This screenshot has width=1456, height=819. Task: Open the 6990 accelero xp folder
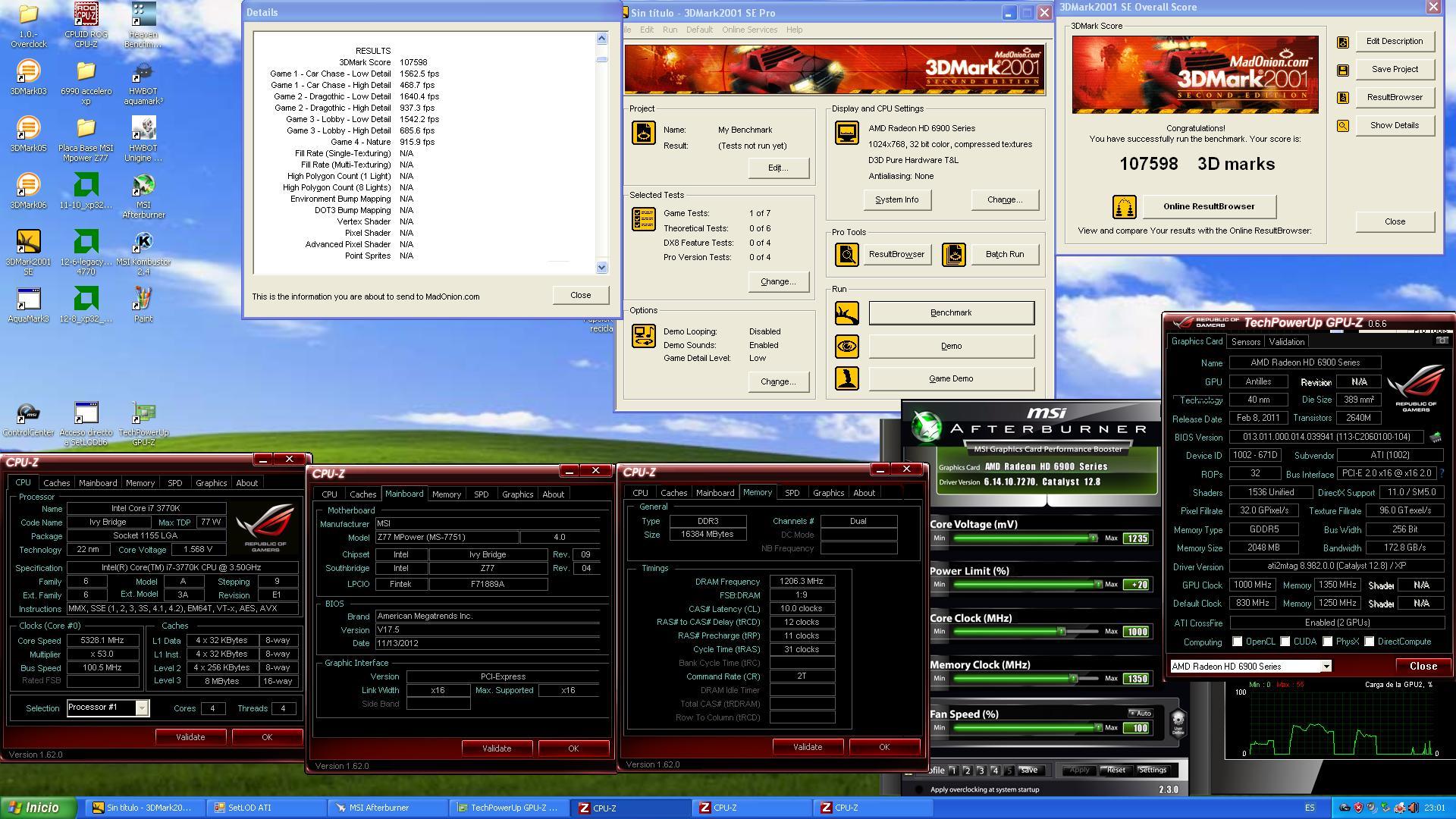86,82
